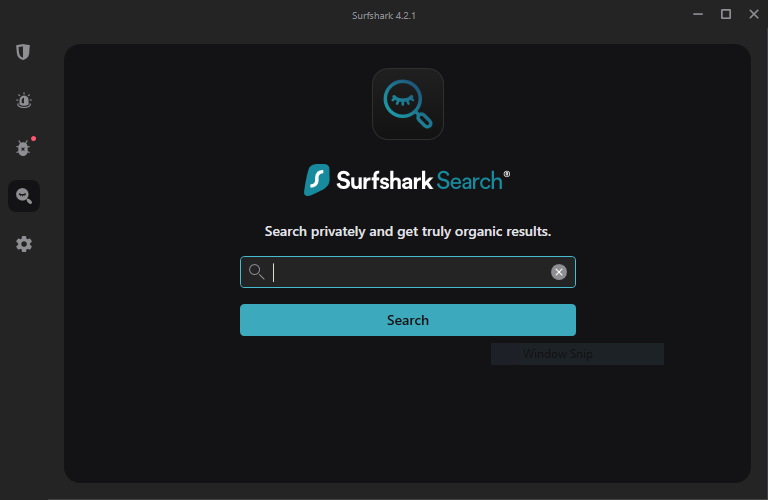Clear the search field with the X icon
Image resolution: width=768 pixels, height=500 pixels.
coord(559,272)
